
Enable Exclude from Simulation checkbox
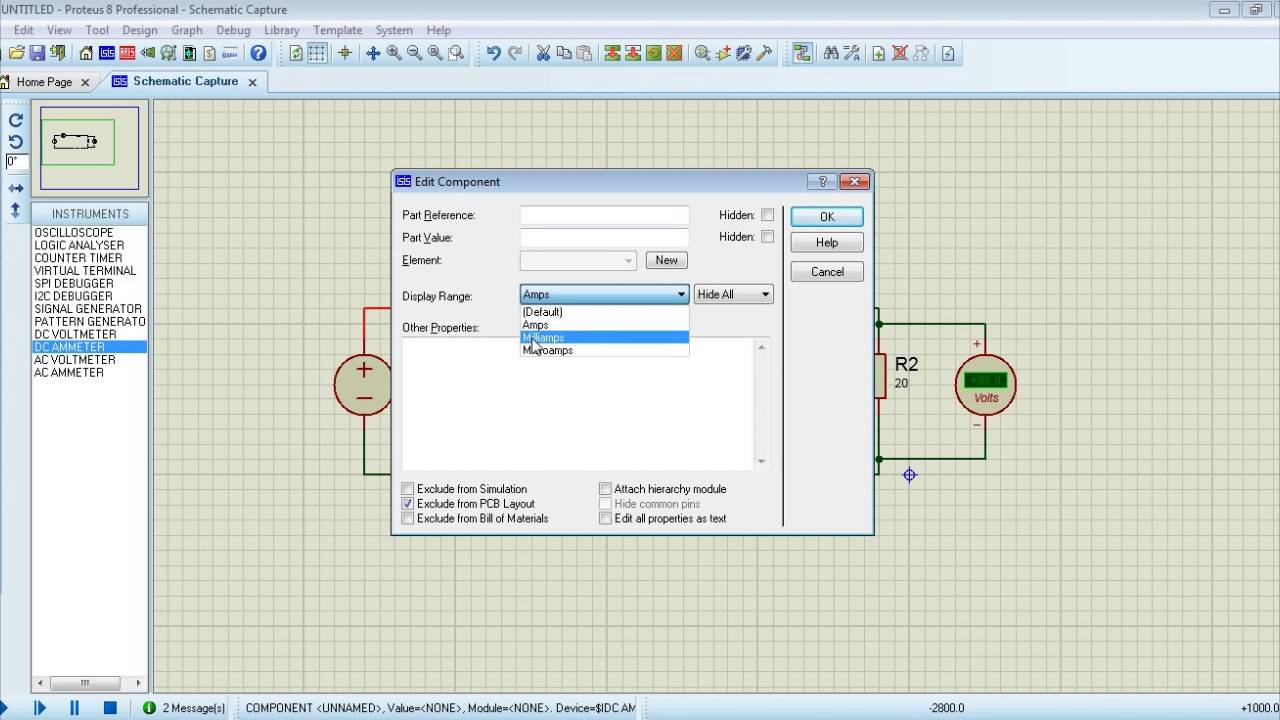coord(407,489)
